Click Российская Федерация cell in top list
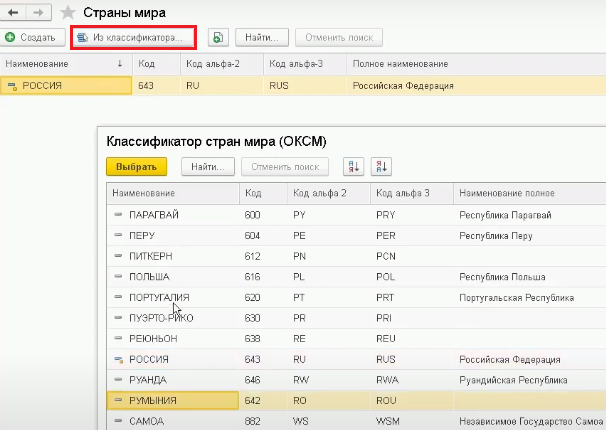The width and height of the screenshot is (606, 430). (403, 86)
